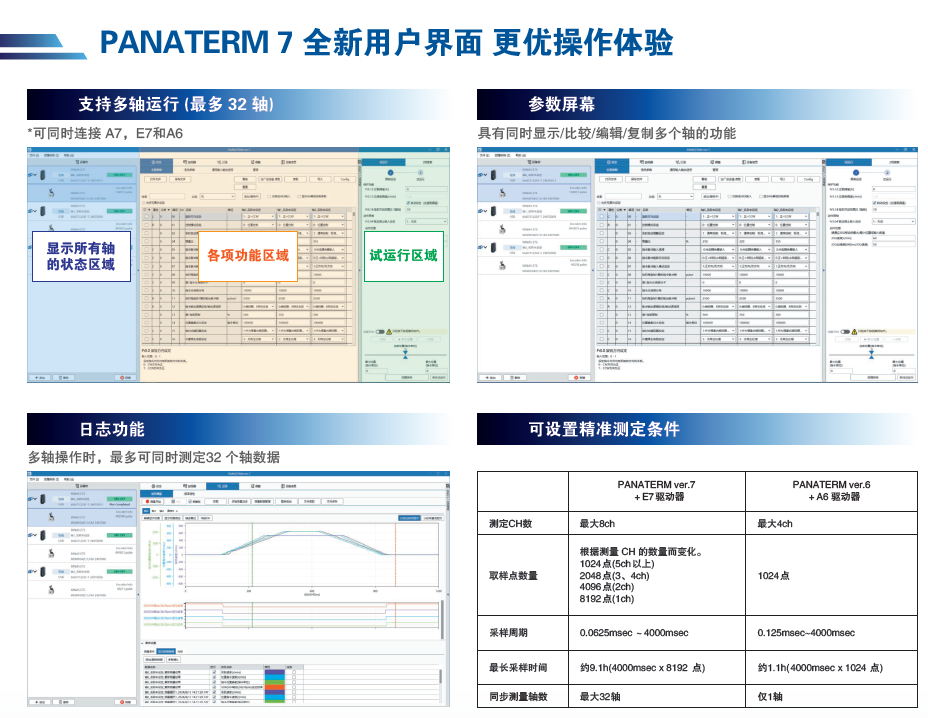Toggle the servo-on switch in parameter screen trial run panel
Image resolution: width=928 pixels, height=718 pixels.
847,330
